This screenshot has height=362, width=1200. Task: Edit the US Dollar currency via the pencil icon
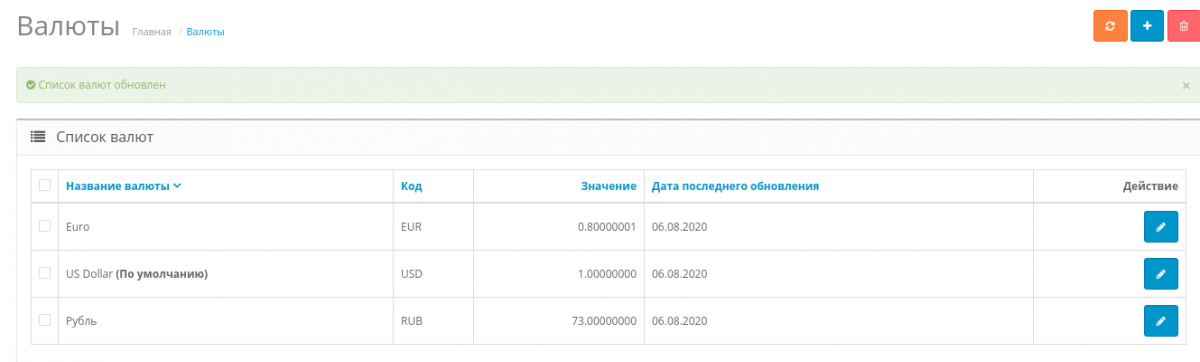1161,274
